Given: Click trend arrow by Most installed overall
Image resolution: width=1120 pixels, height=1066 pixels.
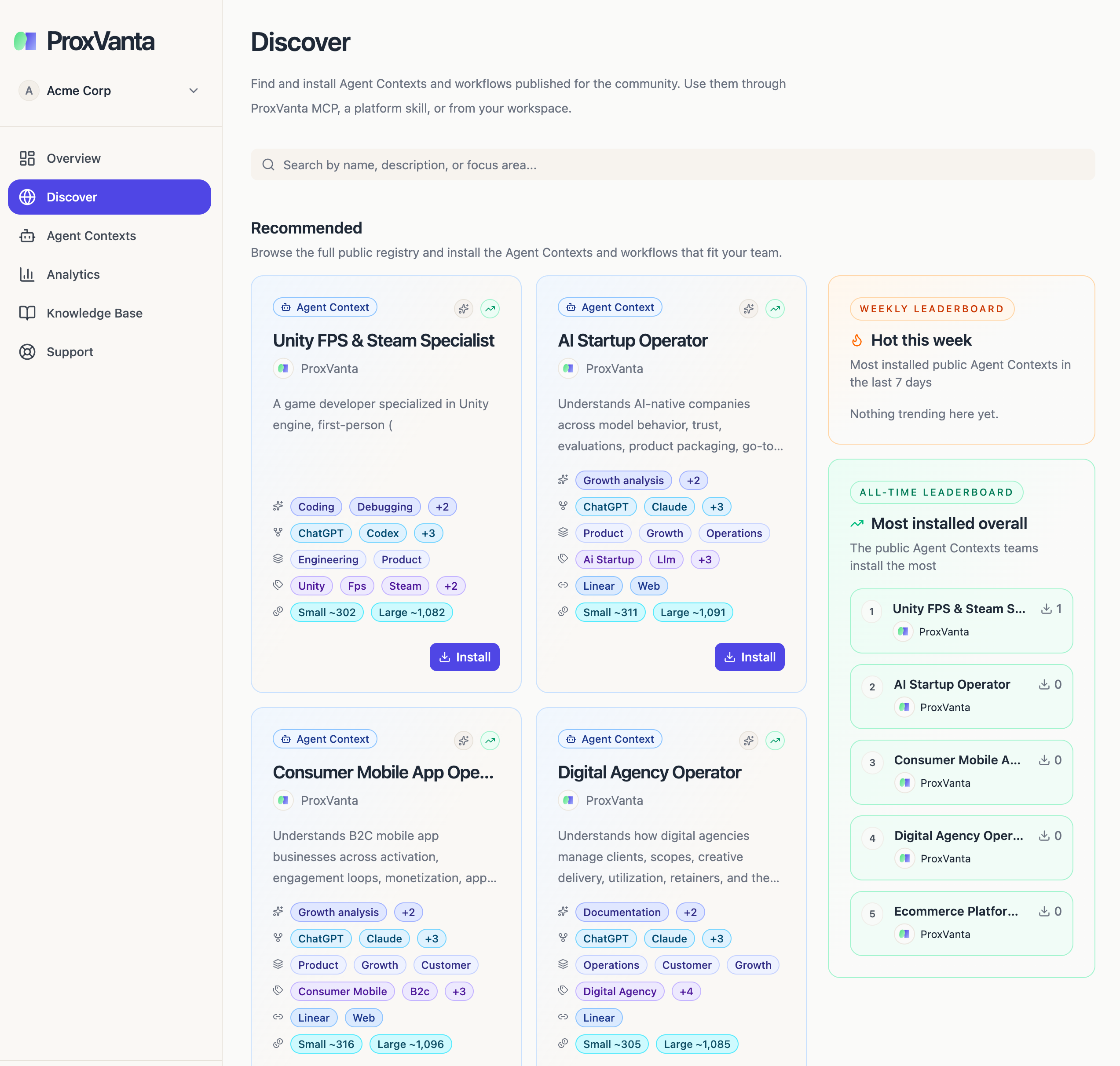Looking at the screenshot, I should (x=857, y=523).
